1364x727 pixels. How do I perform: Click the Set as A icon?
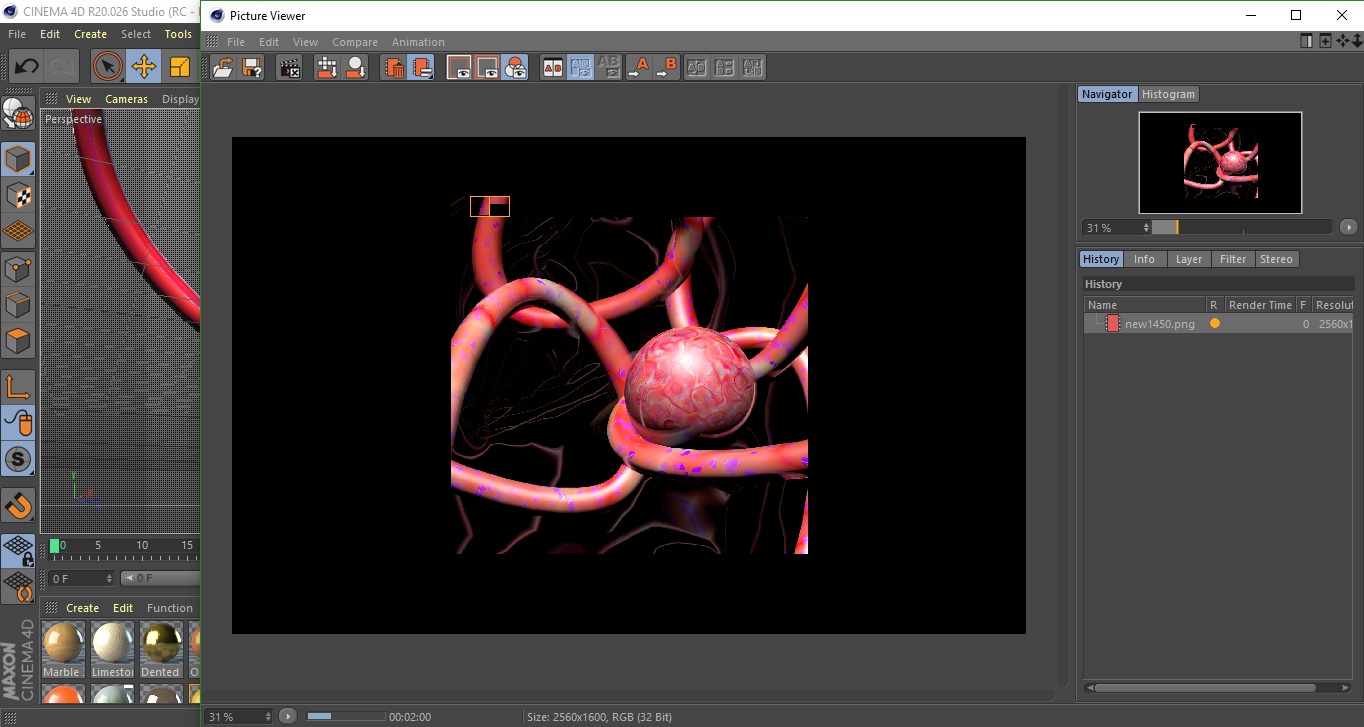point(638,68)
